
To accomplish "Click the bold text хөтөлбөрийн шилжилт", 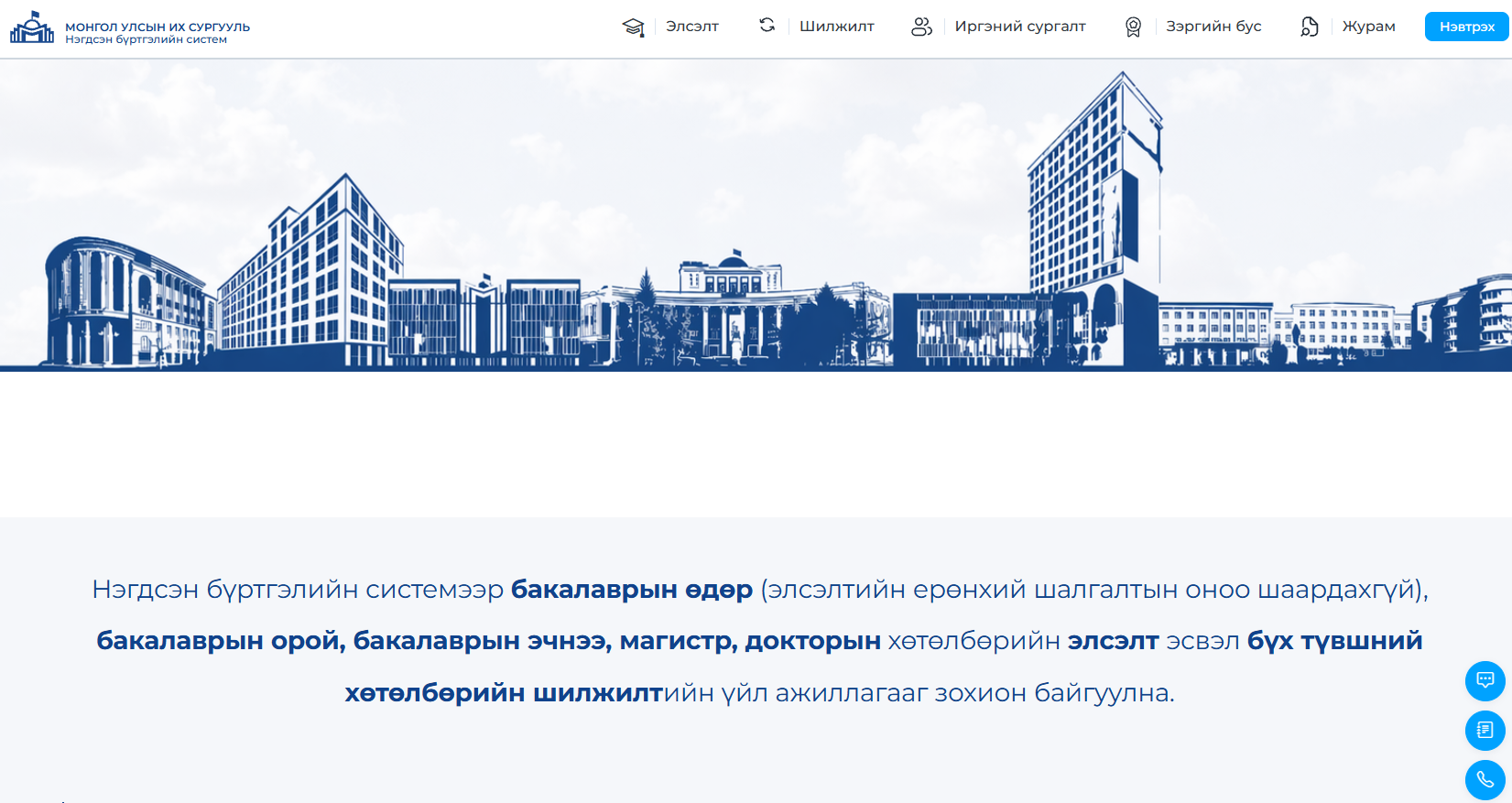I will [x=504, y=693].
